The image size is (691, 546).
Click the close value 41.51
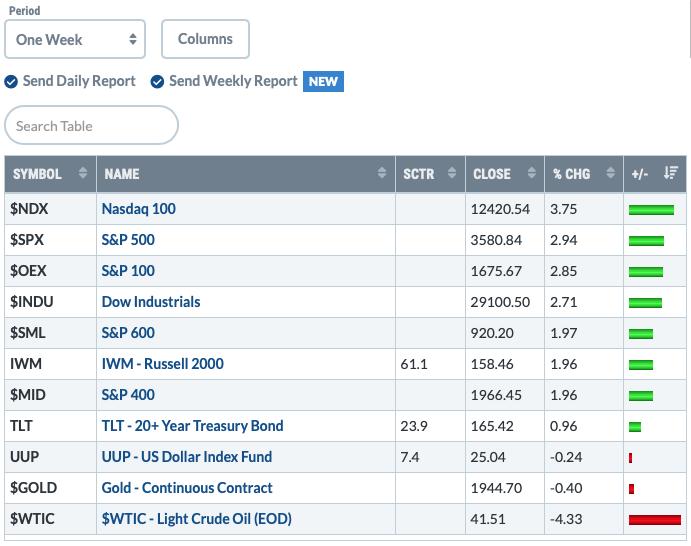tap(488, 519)
